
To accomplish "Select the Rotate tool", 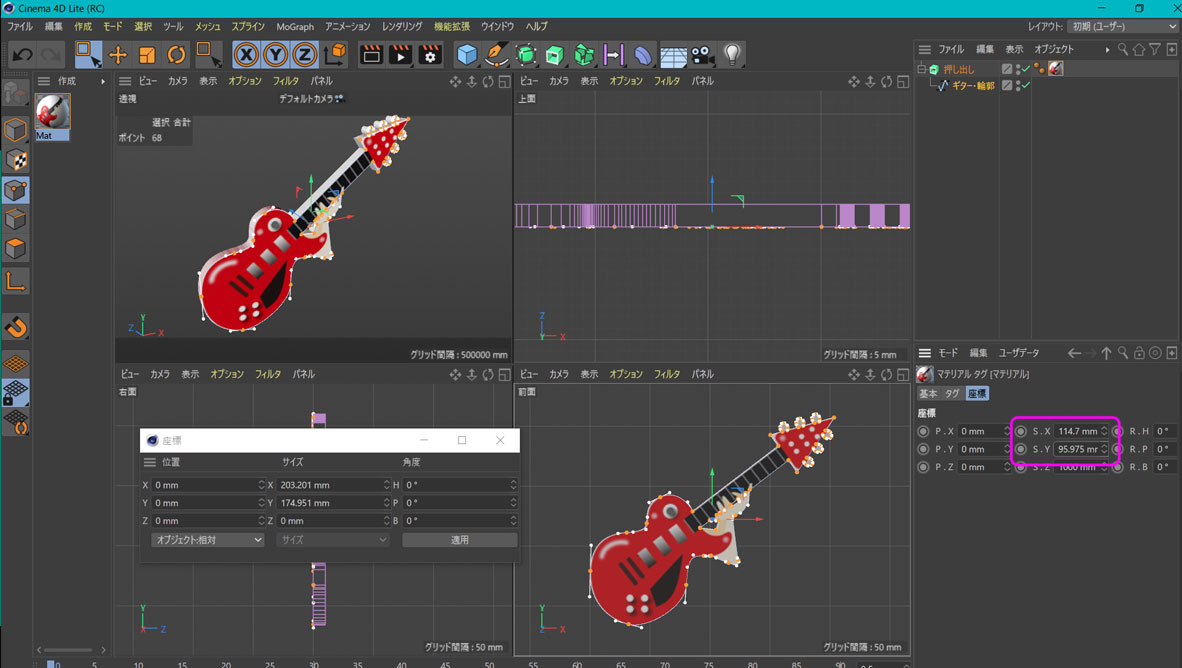I will [x=176, y=55].
